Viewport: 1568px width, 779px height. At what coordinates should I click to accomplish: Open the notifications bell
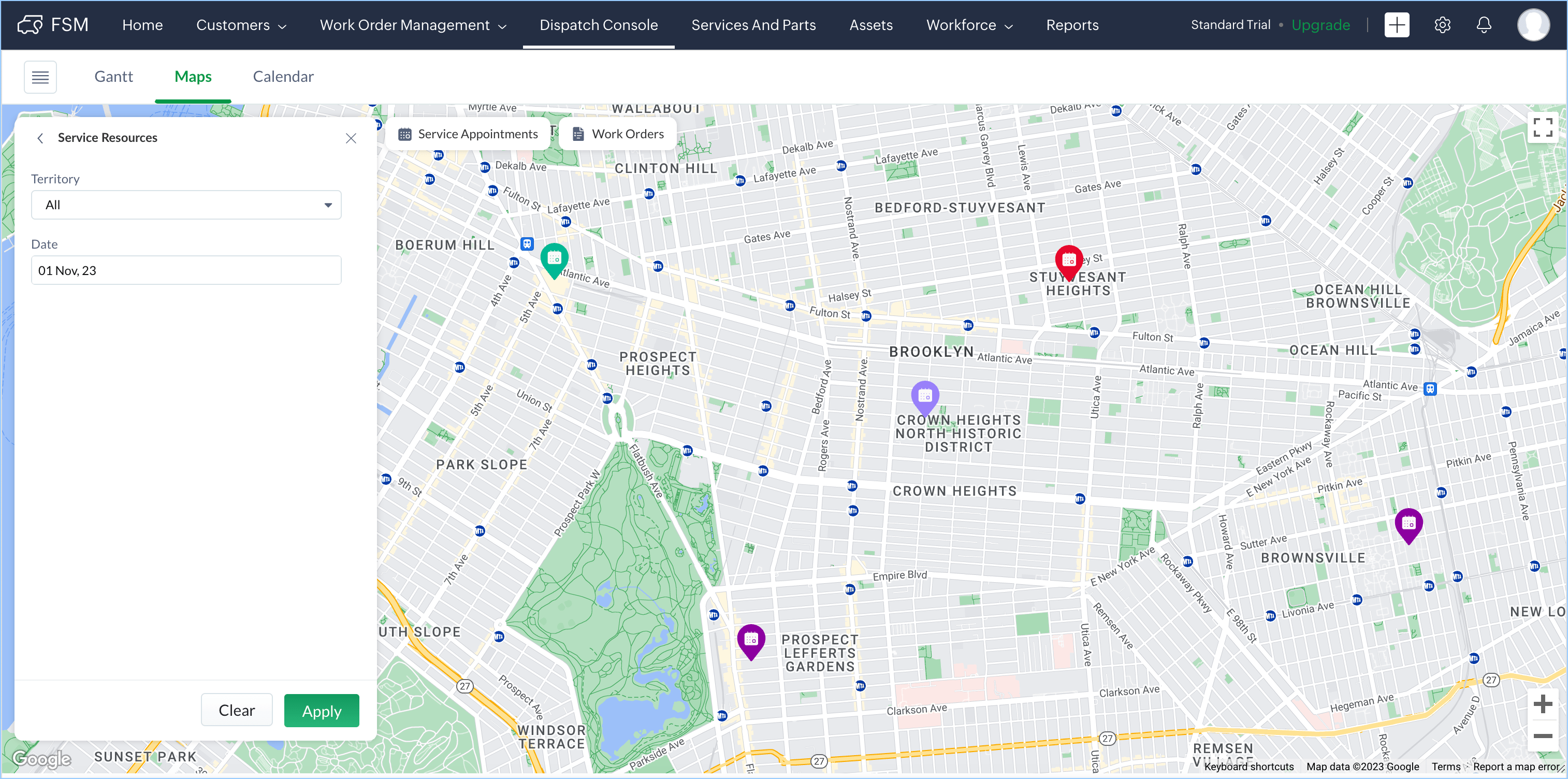pos(1484,25)
